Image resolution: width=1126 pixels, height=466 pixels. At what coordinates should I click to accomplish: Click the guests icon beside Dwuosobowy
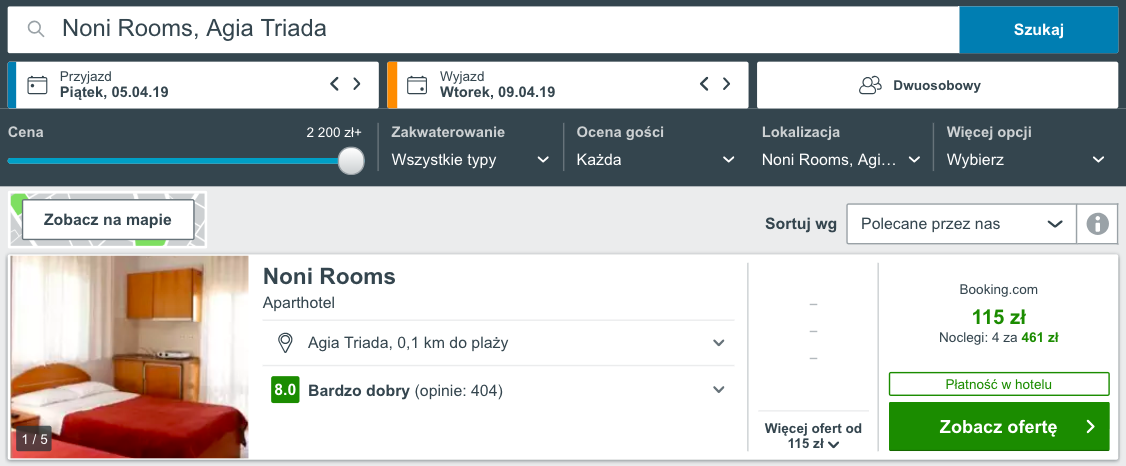[870, 85]
